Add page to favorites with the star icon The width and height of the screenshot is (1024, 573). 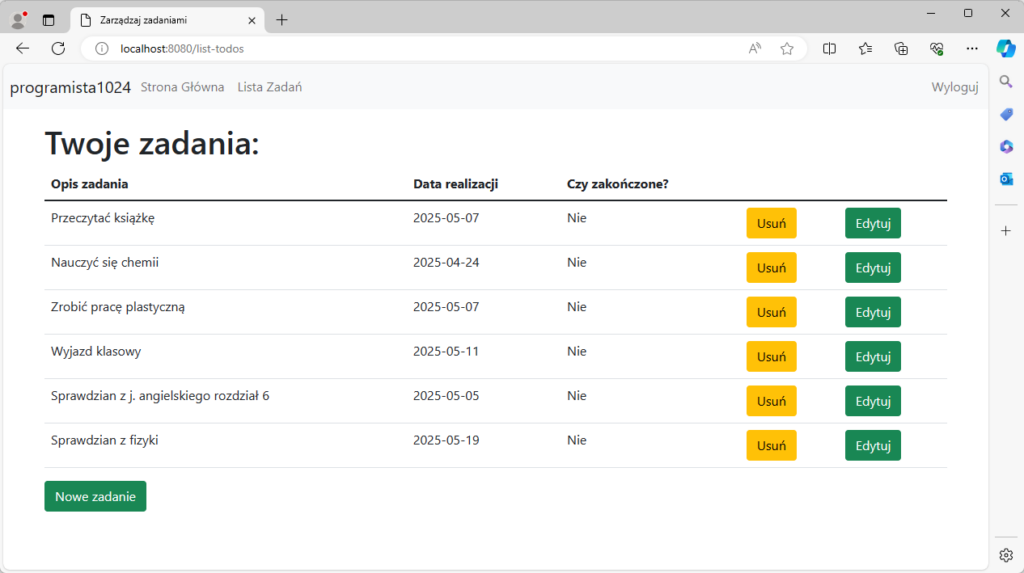787,48
